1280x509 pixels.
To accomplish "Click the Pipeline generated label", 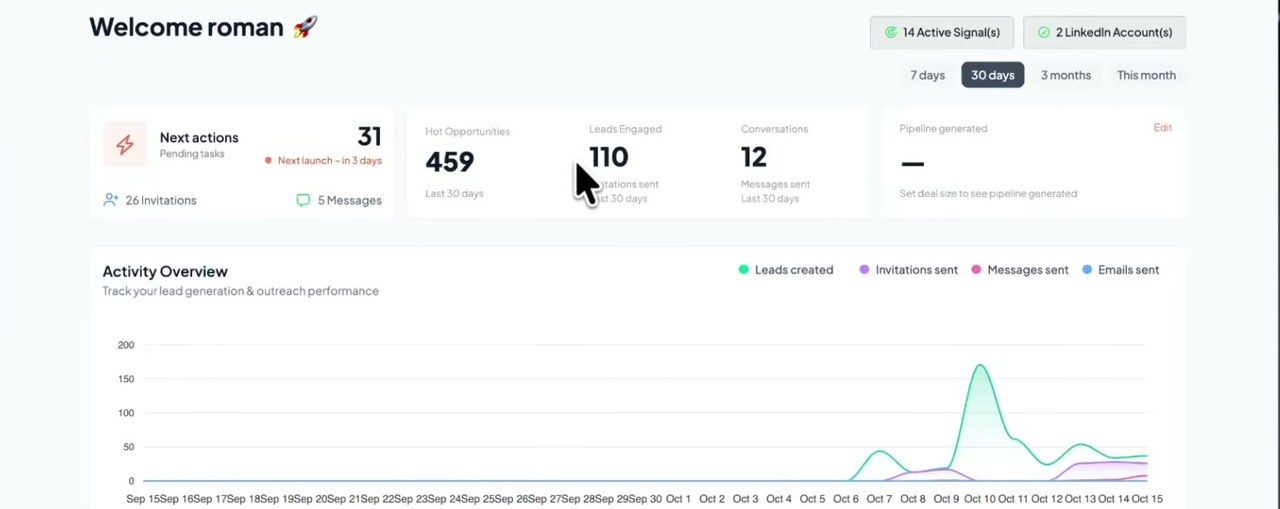I will 943,129.
